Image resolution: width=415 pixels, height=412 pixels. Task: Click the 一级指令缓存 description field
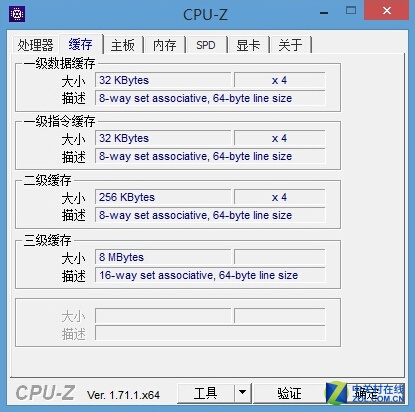[210, 156]
